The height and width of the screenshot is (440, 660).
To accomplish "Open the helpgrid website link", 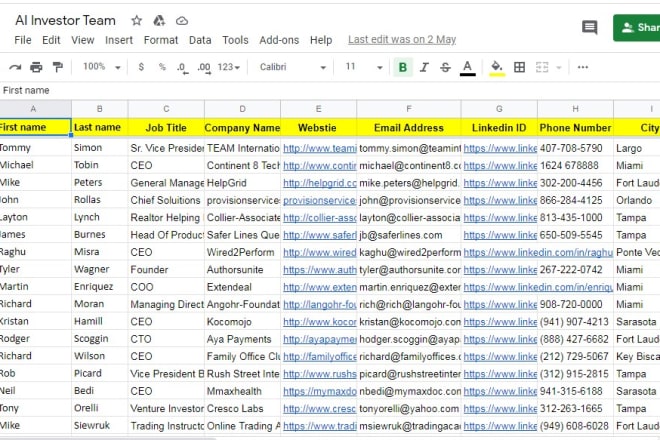I will click(319, 183).
